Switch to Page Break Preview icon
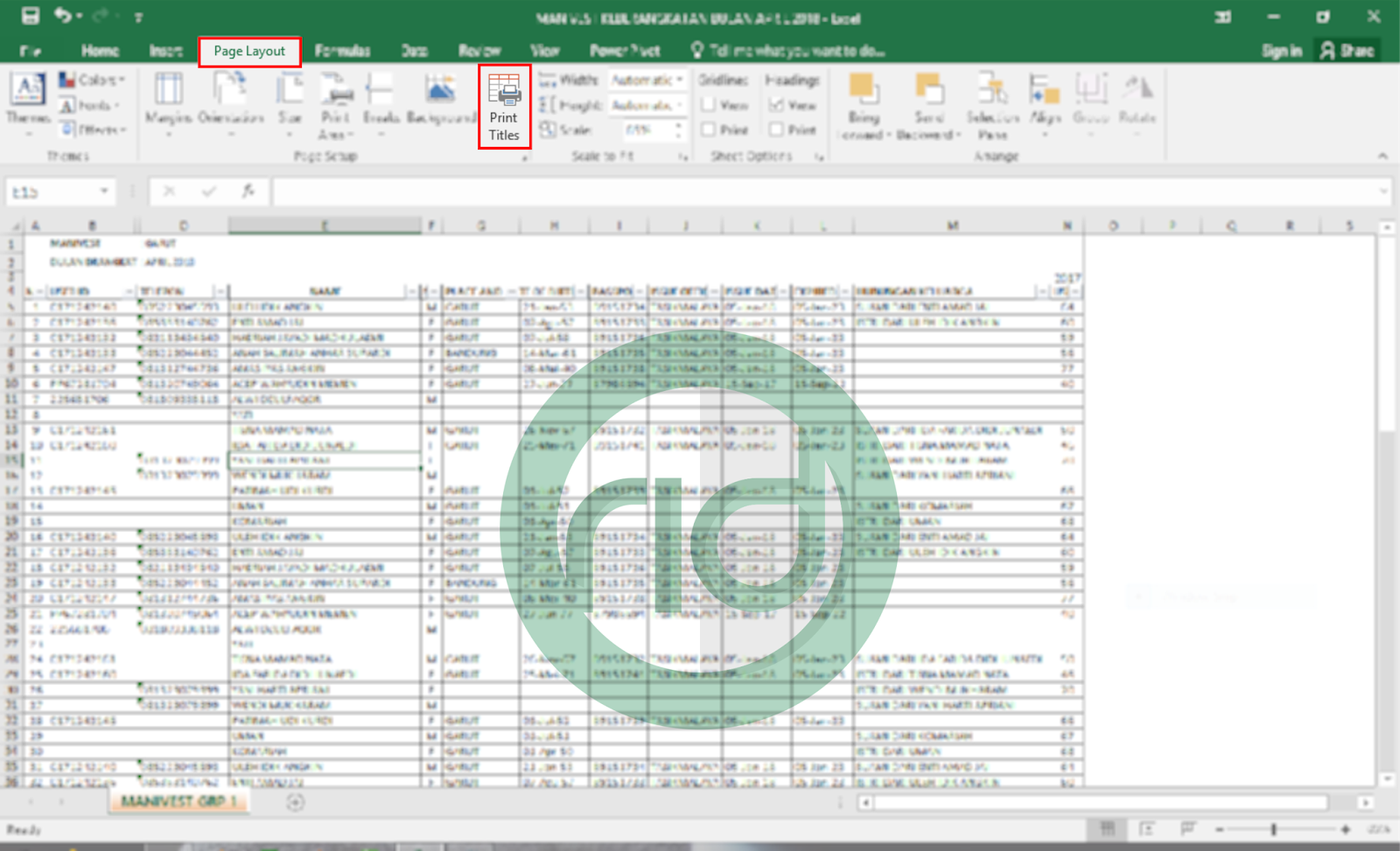Screen dimensions: 1400x851 click(x=1187, y=828)
